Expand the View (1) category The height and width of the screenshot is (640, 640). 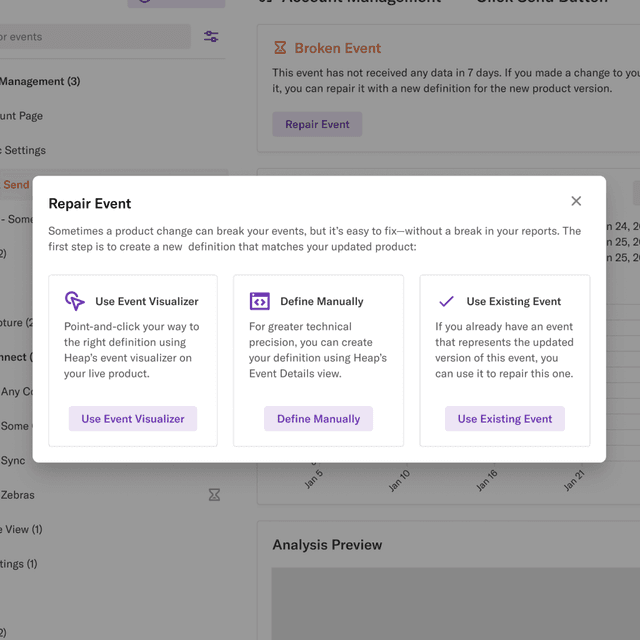(x=22, y=529)
